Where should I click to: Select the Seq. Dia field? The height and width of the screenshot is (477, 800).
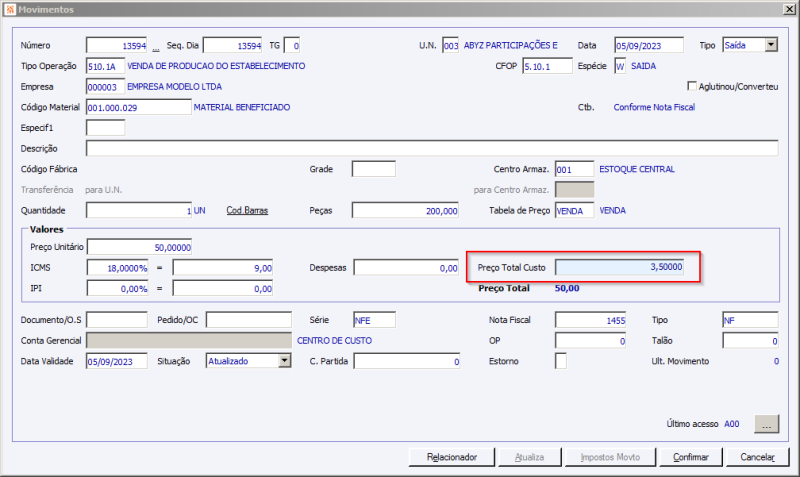[233, 45]
